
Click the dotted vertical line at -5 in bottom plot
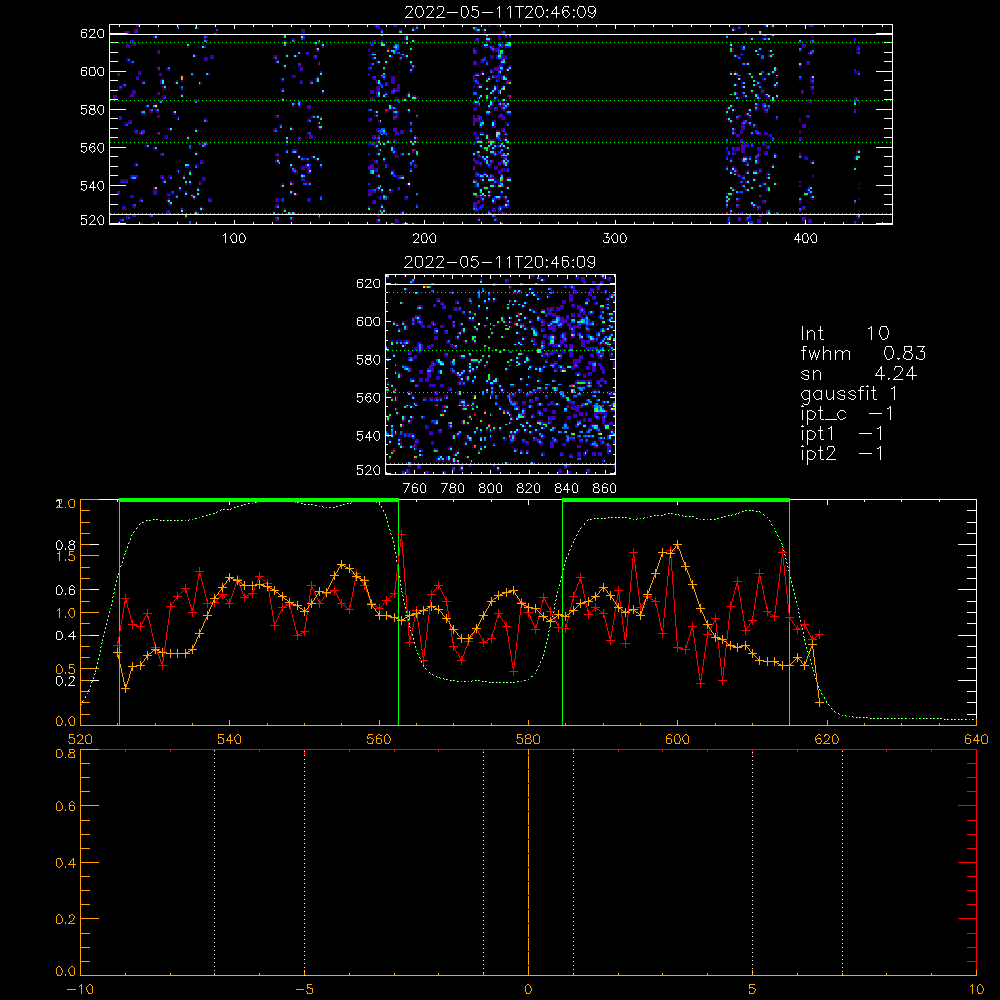coord(304,862)
